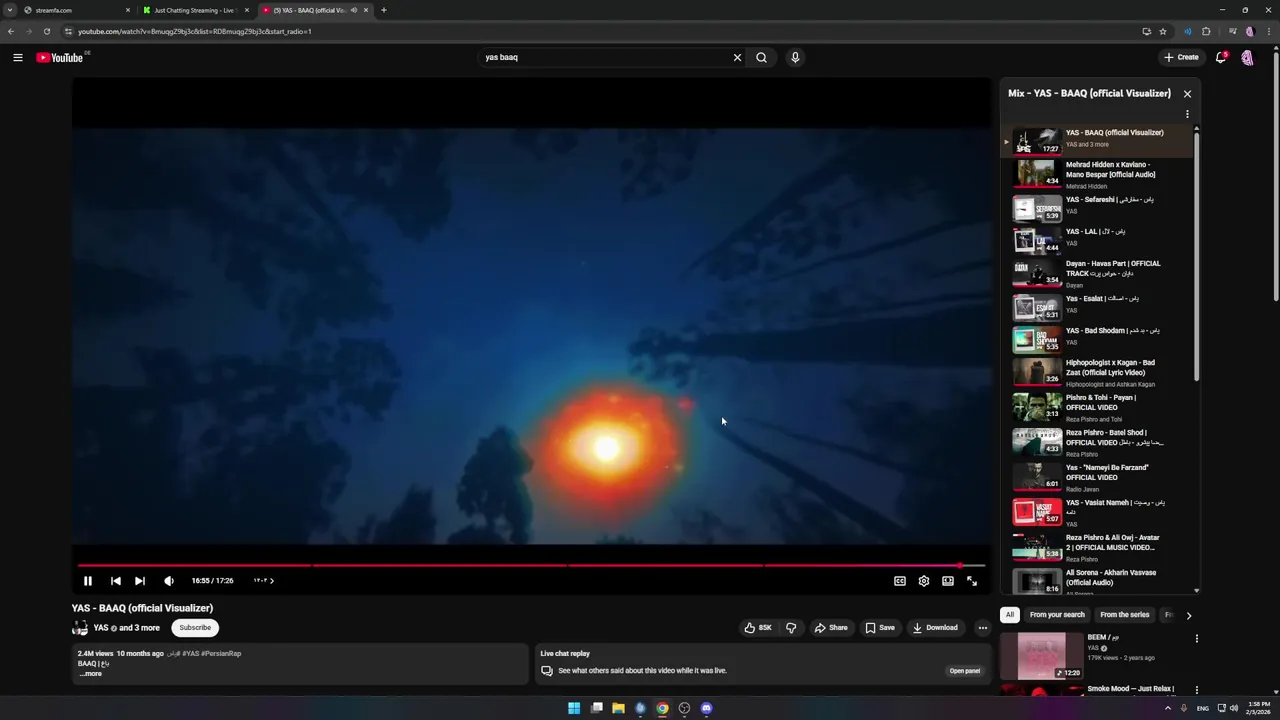Open options for the Smoke Mood video
The image size is (1280, 720).
(1196, 690)
